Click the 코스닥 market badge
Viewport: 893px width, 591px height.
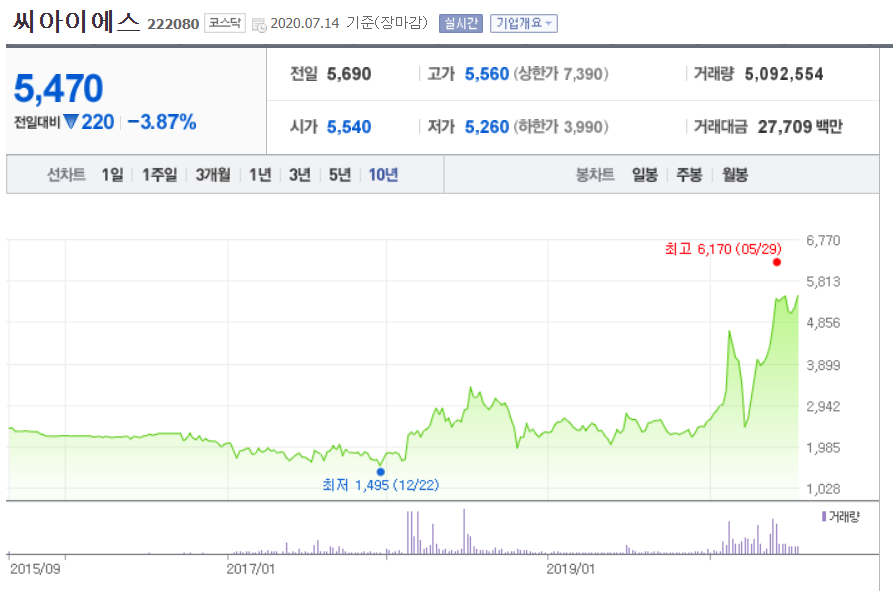point(225,23)
